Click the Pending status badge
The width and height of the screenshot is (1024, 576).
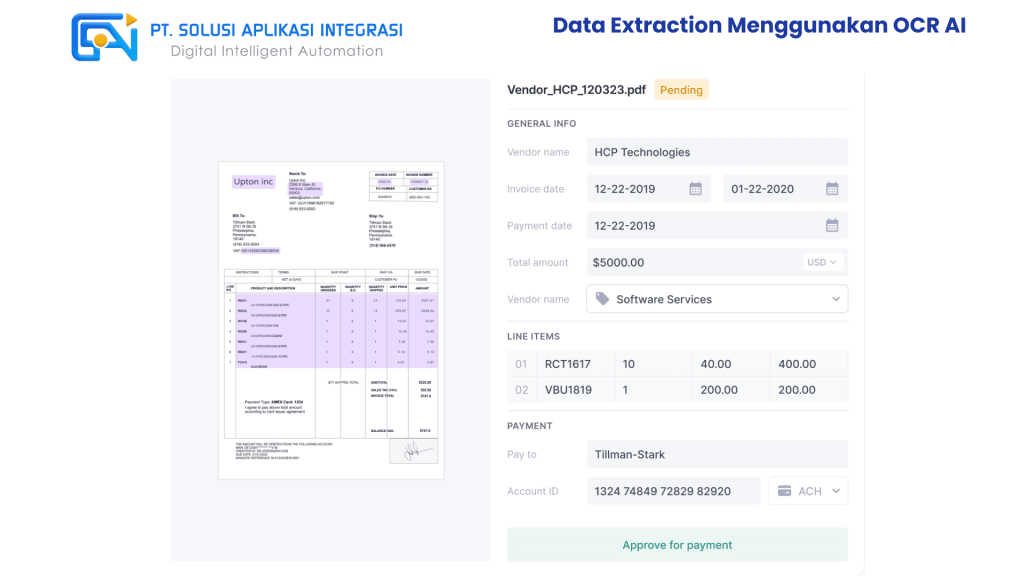pyautogui.click(x=681, y=90)
